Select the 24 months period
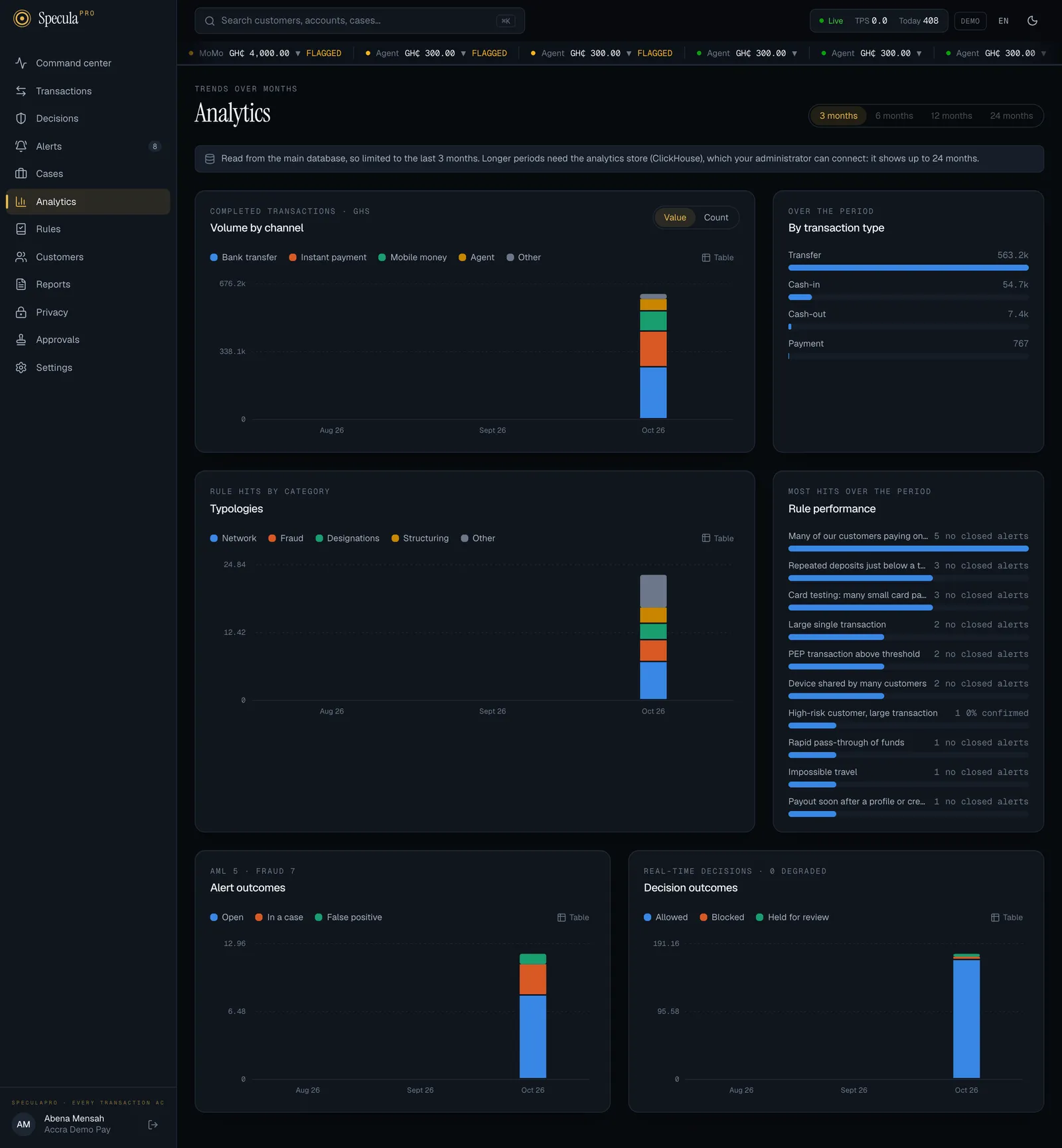The image size is (1062, 1148). pyautogui.click(x=1011, y=115)
